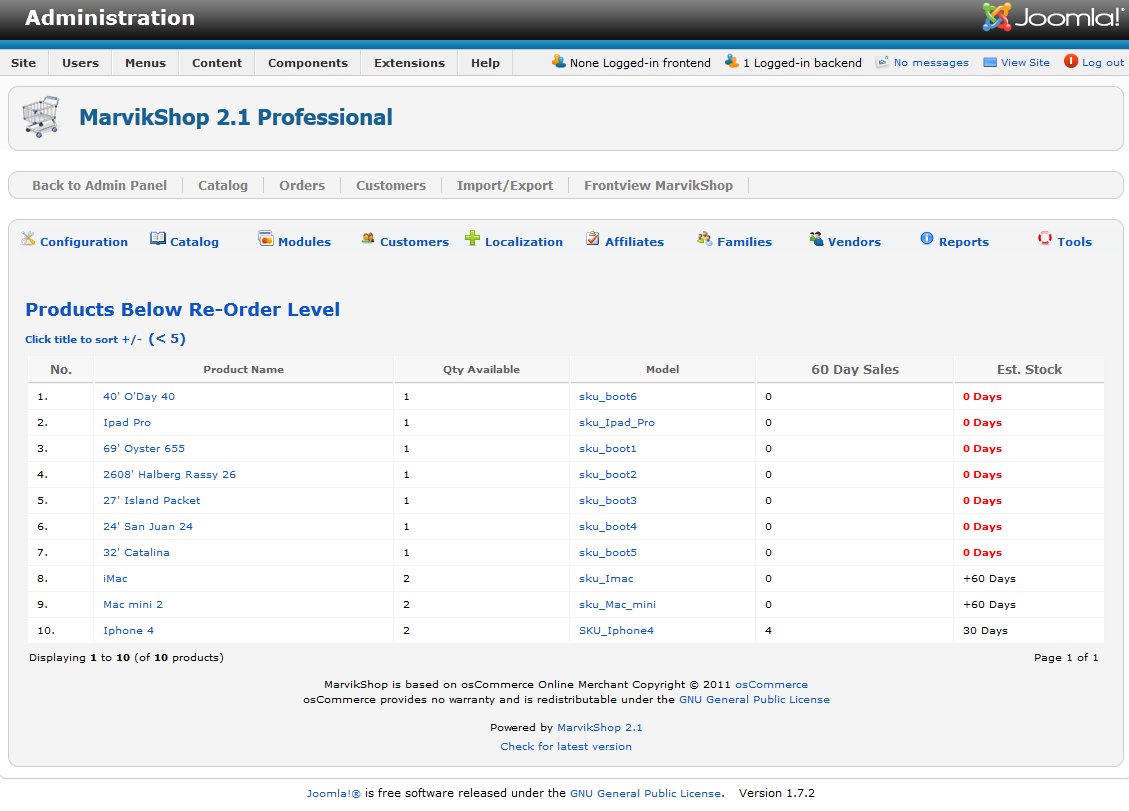
Task: Click the red Log out icon
Action: (1071, 61)
